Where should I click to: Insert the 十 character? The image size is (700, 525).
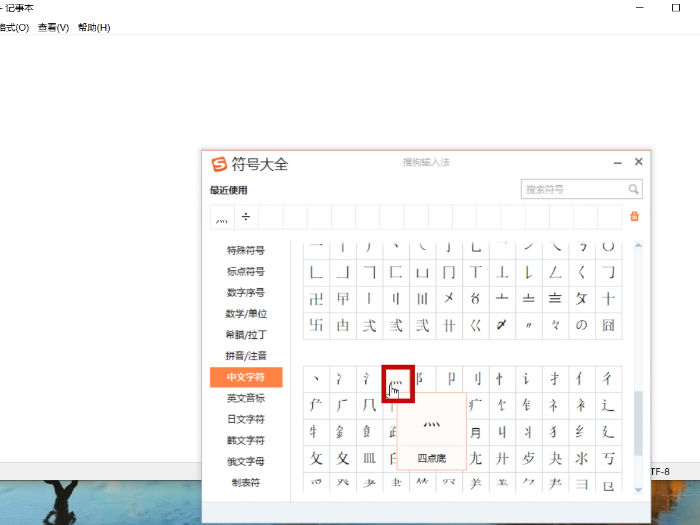tap(608, 299)
